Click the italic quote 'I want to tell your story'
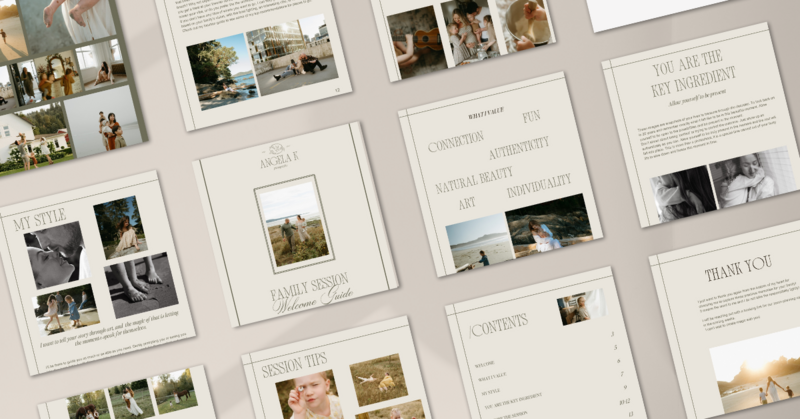This screenshot has height=419, width=800. point(111,329)
